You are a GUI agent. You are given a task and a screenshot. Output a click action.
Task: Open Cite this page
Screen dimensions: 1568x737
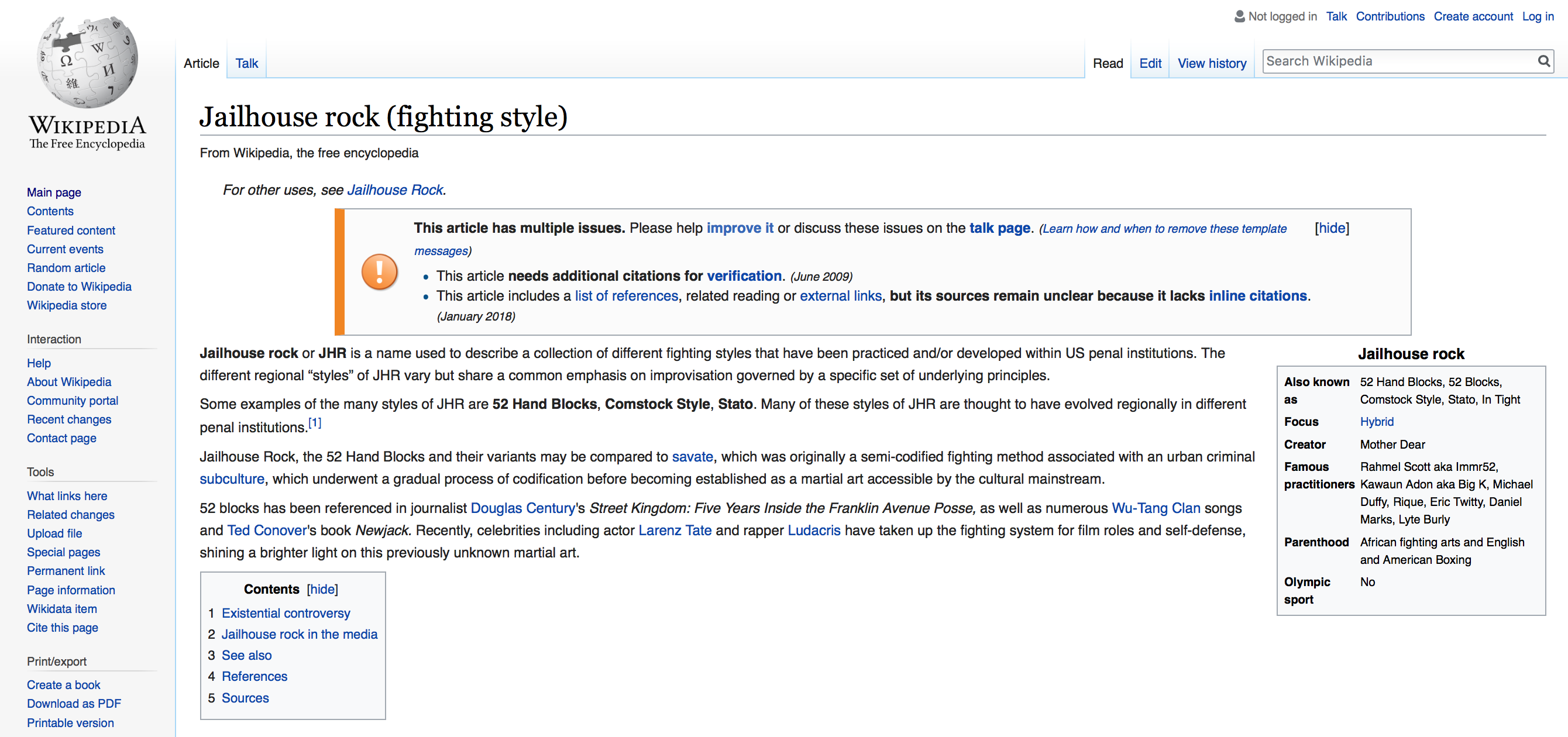(62, 628)
